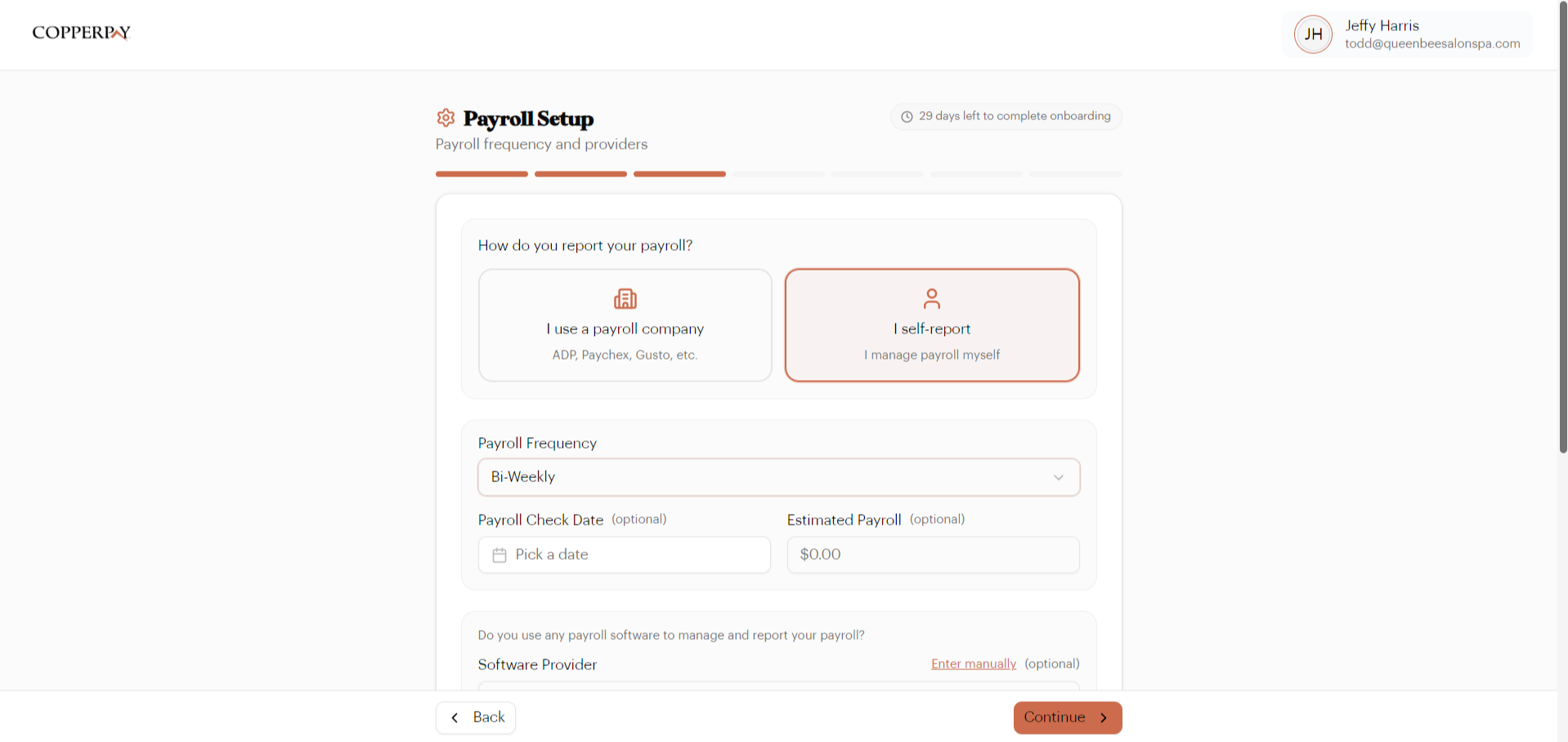Open the Software Provider selection field
The width and height of the screenshot is (1568, 742).
tap(778, 691)
